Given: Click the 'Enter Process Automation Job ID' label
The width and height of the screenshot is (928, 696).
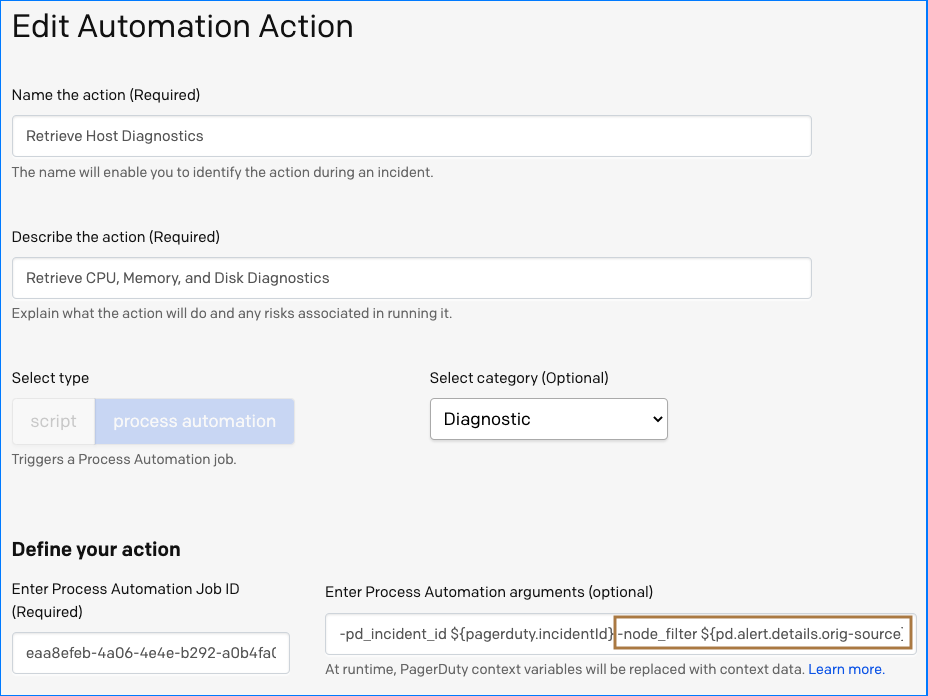Looking at the screenshot, I should point(125,600).
